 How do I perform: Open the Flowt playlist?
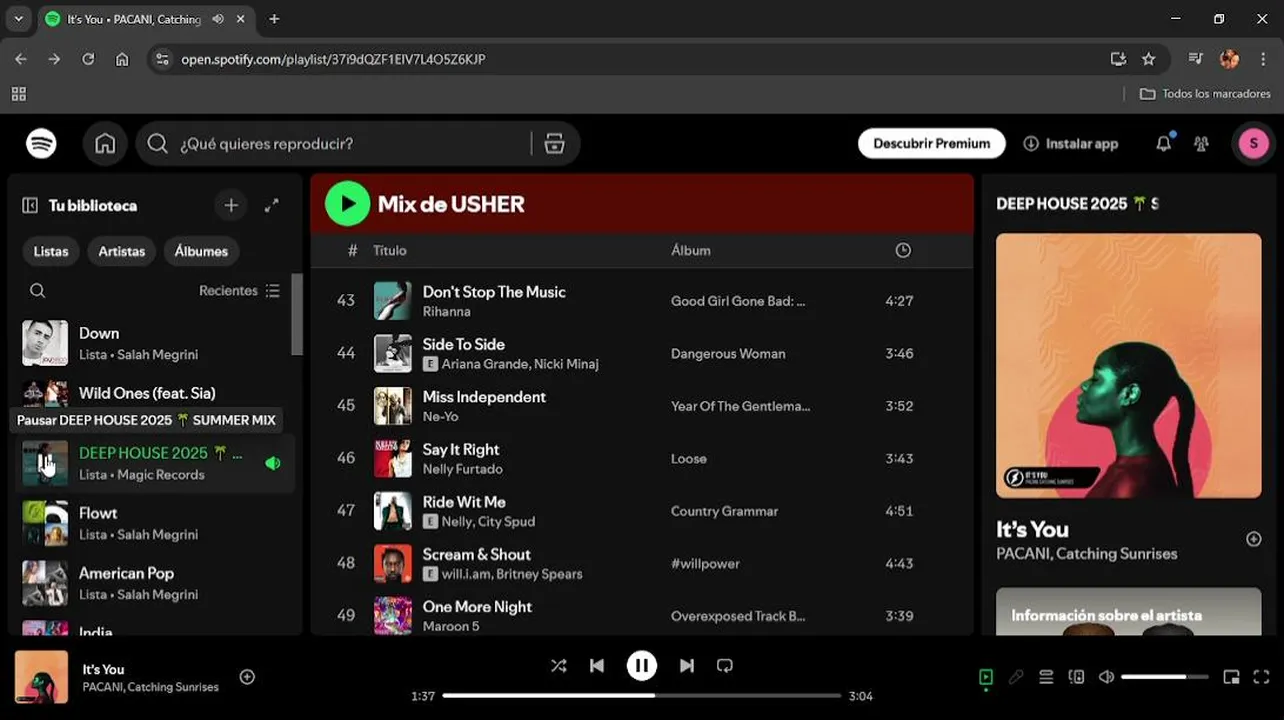[x=155, y=523]
